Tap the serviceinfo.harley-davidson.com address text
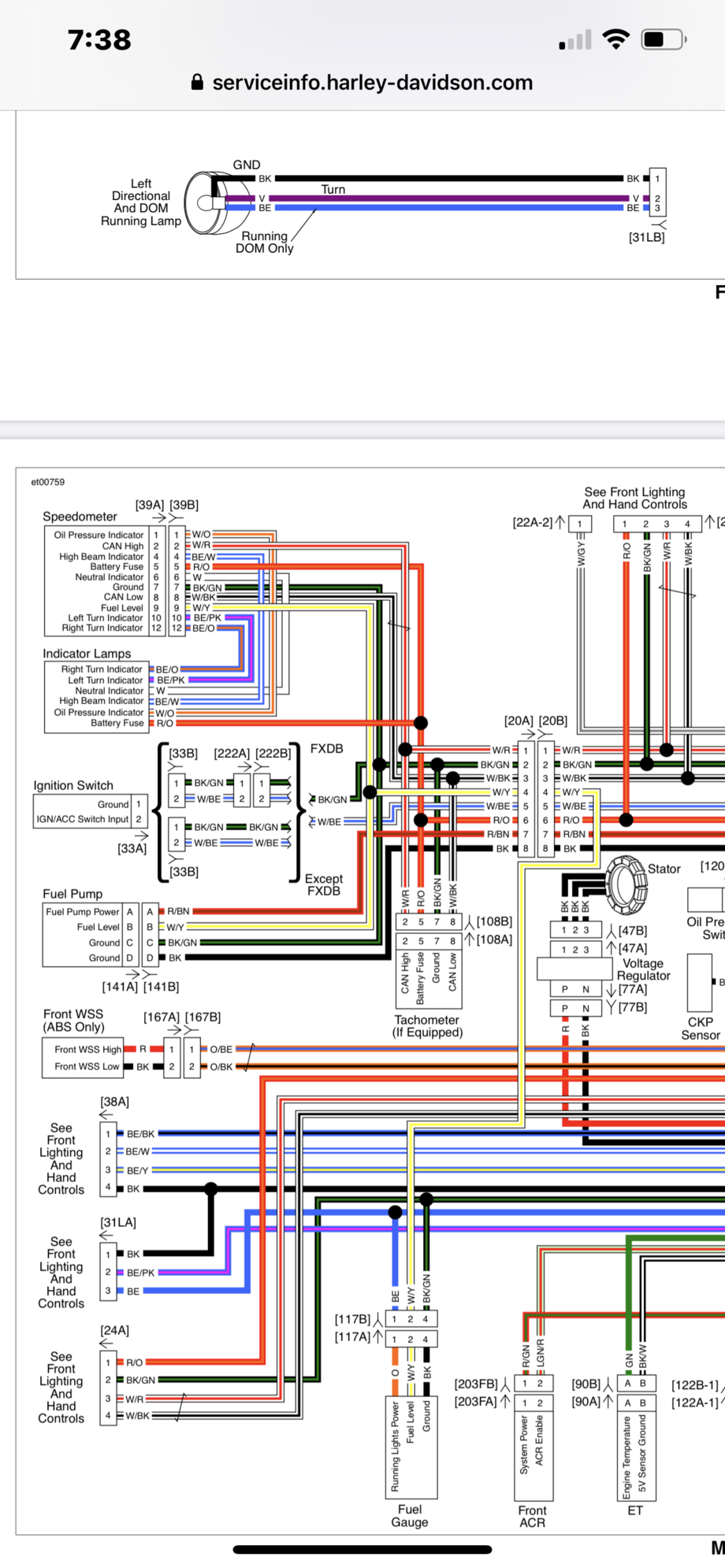The height and width of the screenshot is (1568, 725). tap(372, 83)
